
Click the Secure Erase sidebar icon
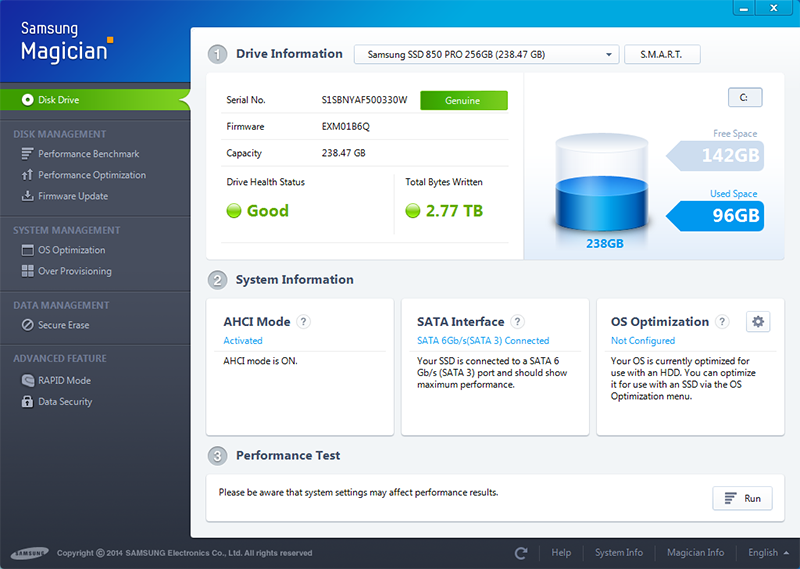[x=29, y=325]
